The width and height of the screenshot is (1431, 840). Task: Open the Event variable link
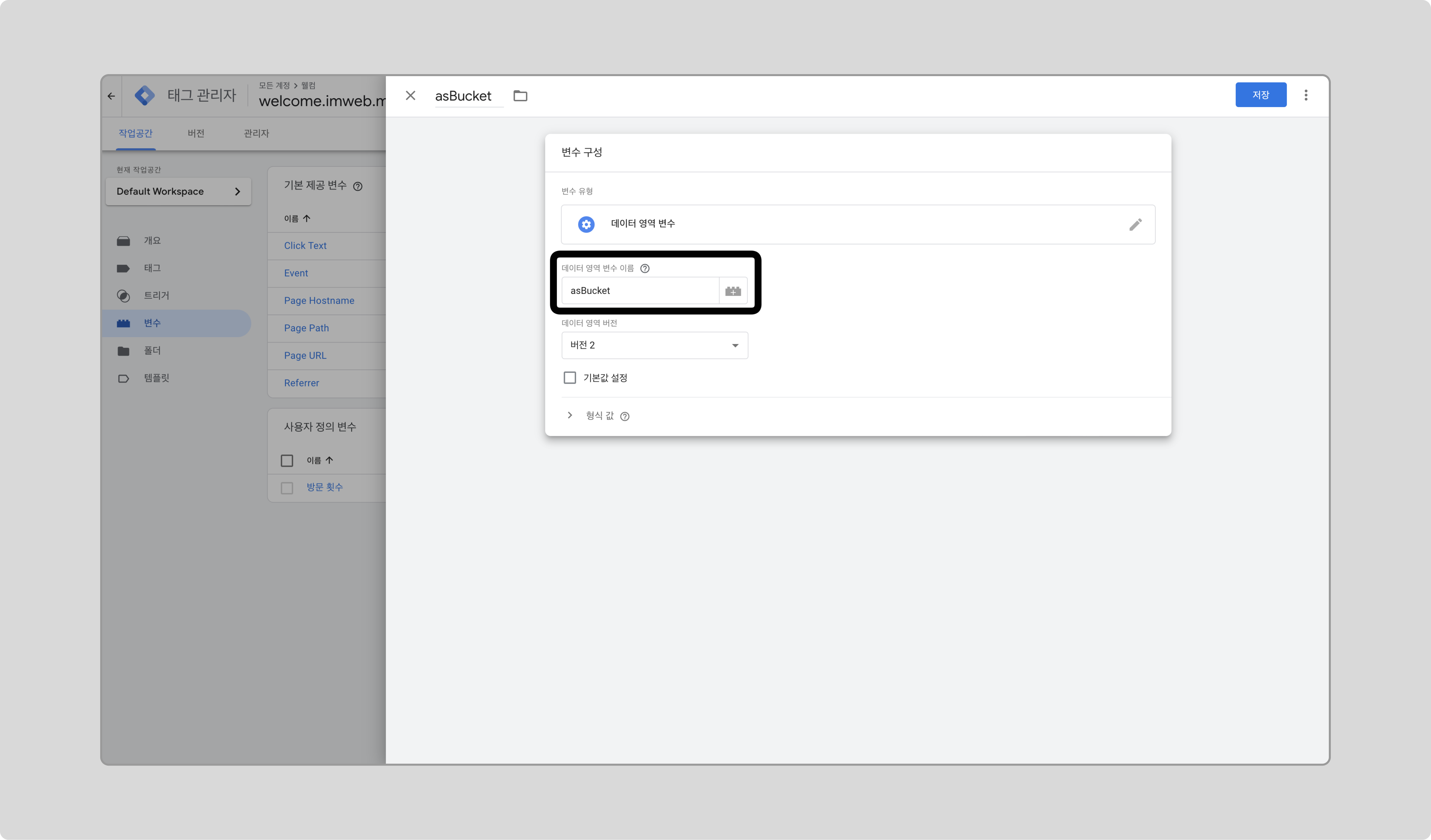click(296, 273)
